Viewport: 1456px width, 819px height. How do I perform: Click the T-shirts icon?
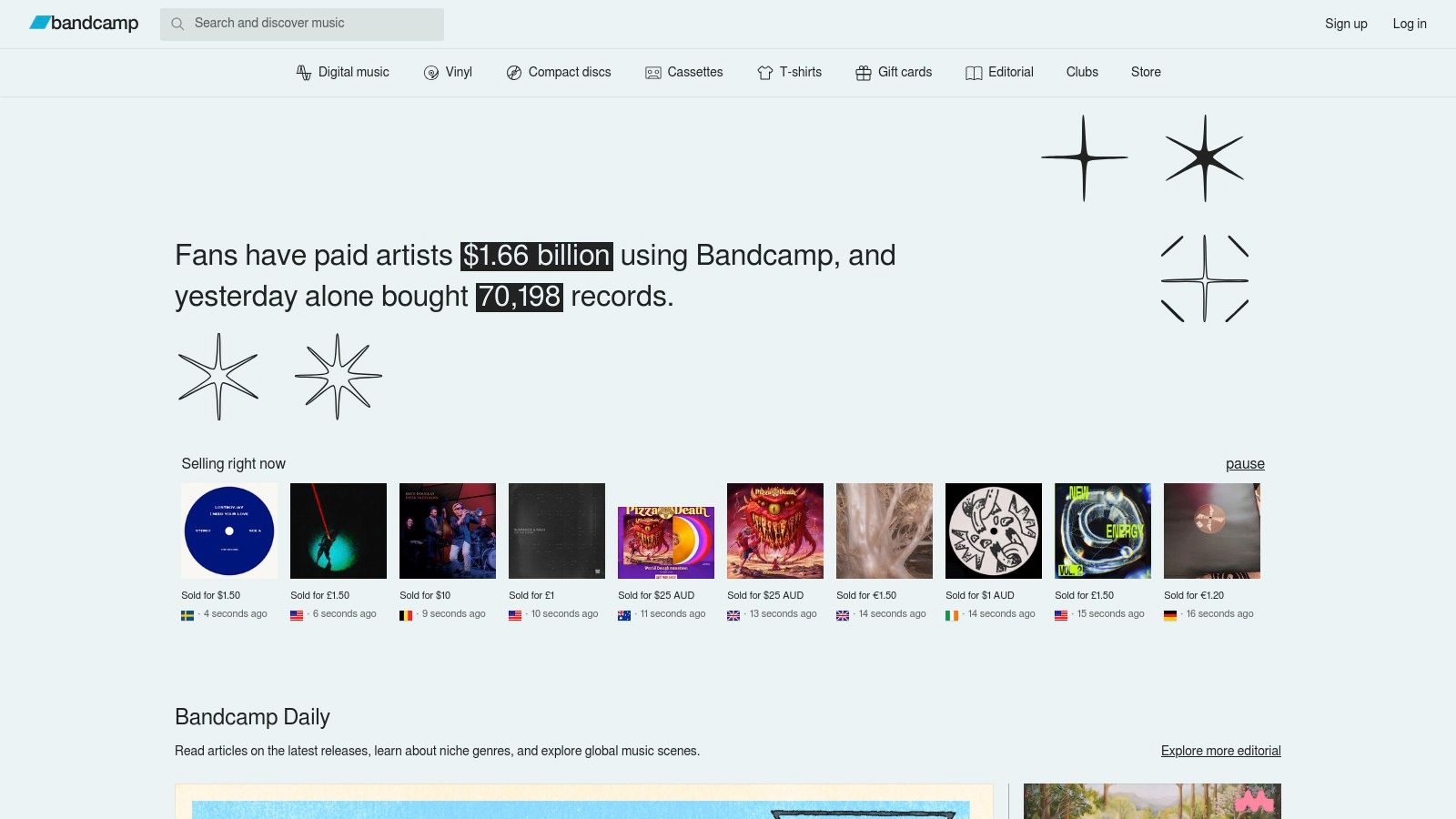click(764, 72)
